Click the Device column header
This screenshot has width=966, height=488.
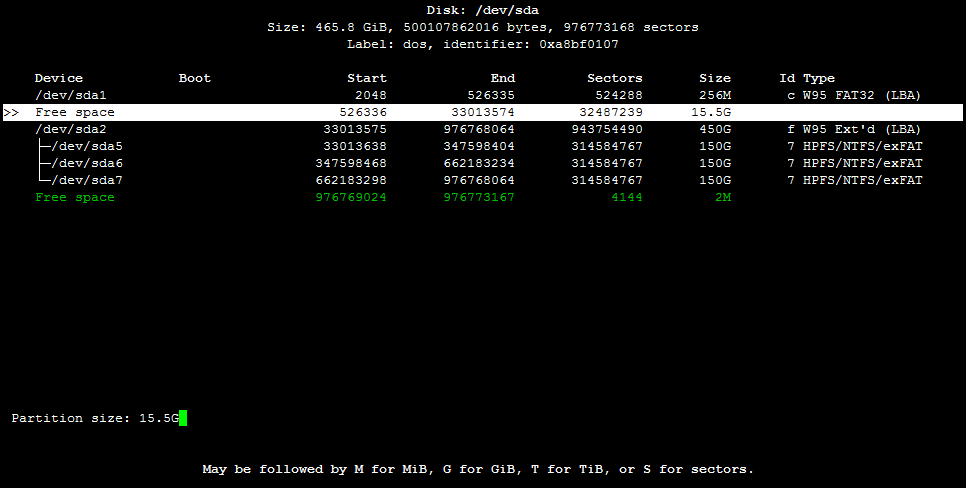pyautogui.click(x=59, y=78)
